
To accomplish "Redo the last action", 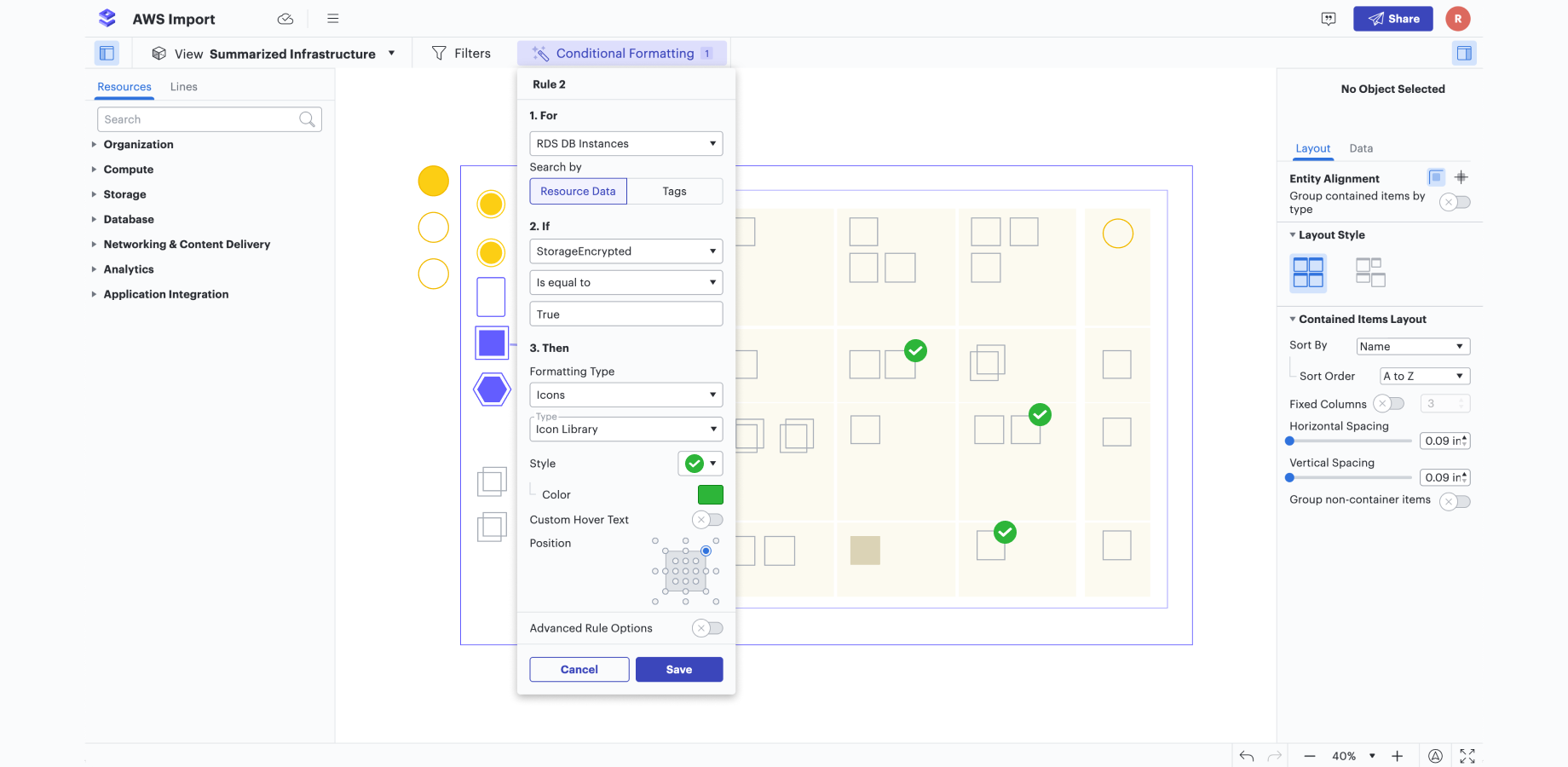I will (x=1275, y=756).
